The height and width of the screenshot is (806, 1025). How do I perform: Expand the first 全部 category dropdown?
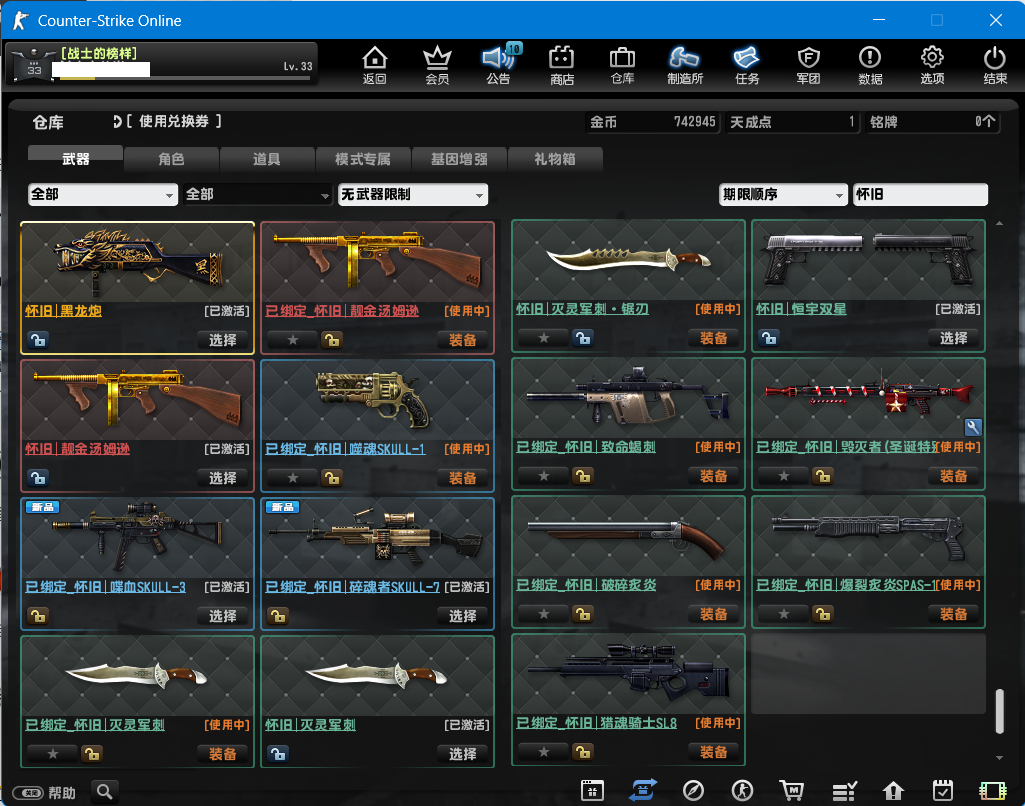click(x=103, y=194)
